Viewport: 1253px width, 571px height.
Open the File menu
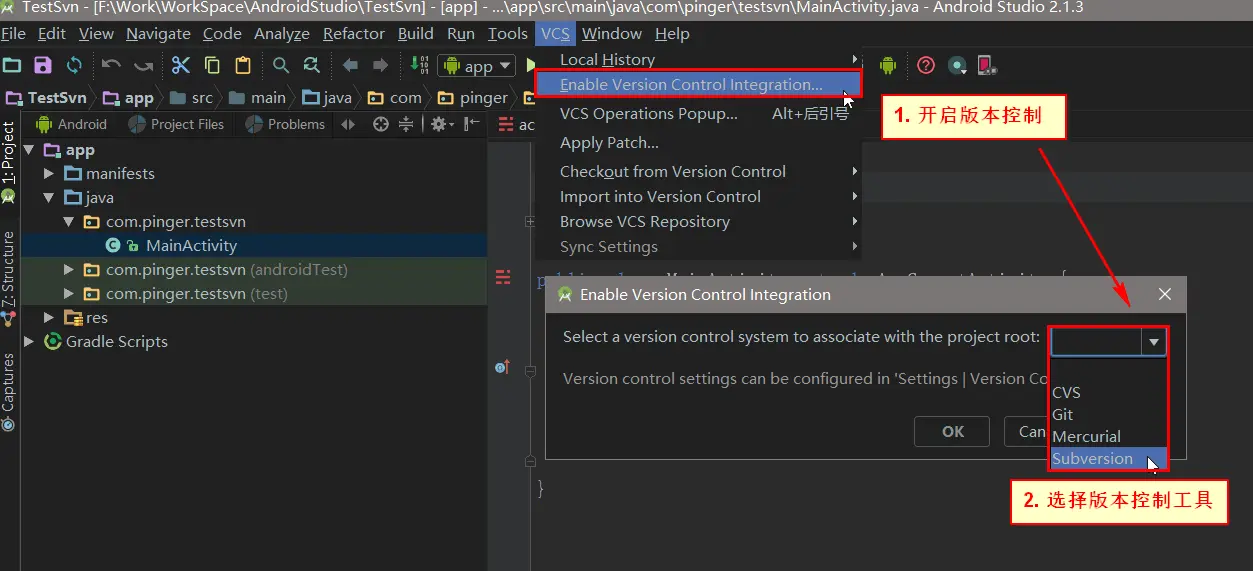[x=14, y=34]
